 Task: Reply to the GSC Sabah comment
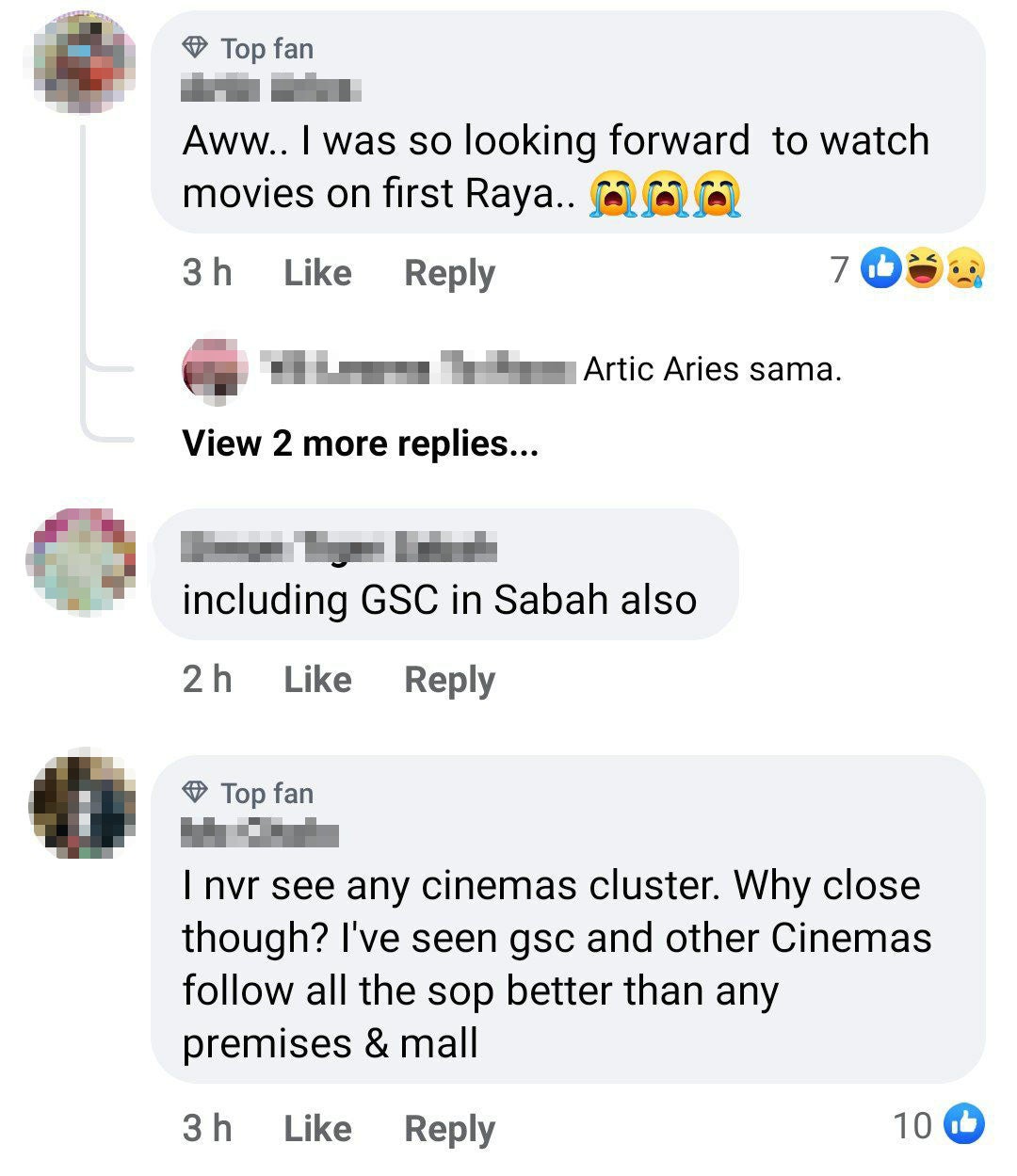449,678
